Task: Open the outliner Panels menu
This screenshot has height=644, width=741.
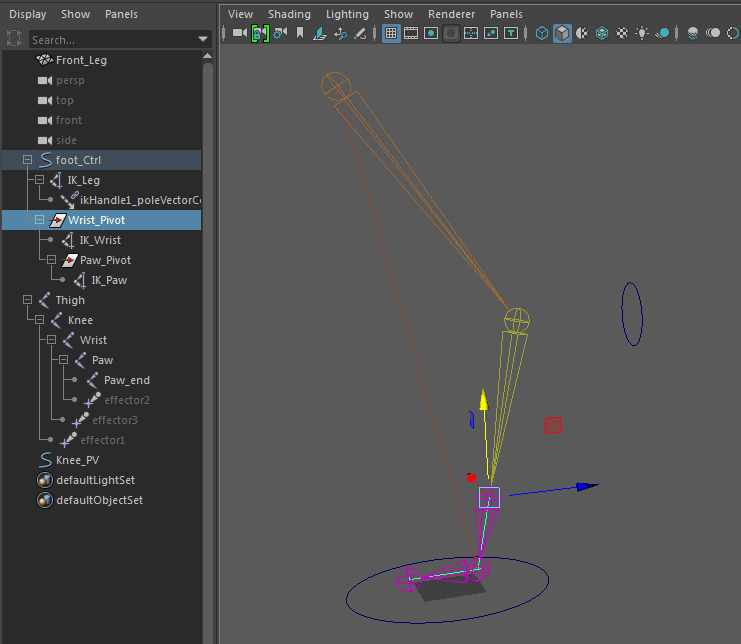Action: pyautogui.click(x=121, y=14)
